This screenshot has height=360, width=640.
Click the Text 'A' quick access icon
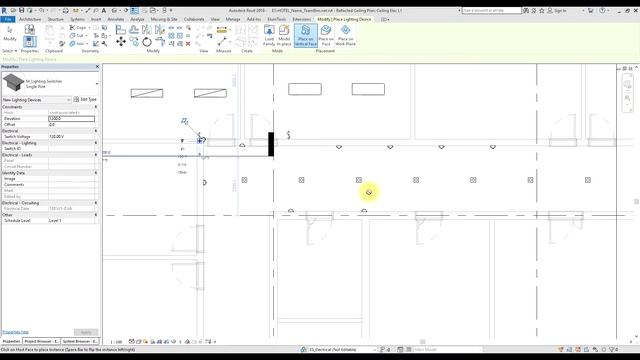click(x=104, y=10)
